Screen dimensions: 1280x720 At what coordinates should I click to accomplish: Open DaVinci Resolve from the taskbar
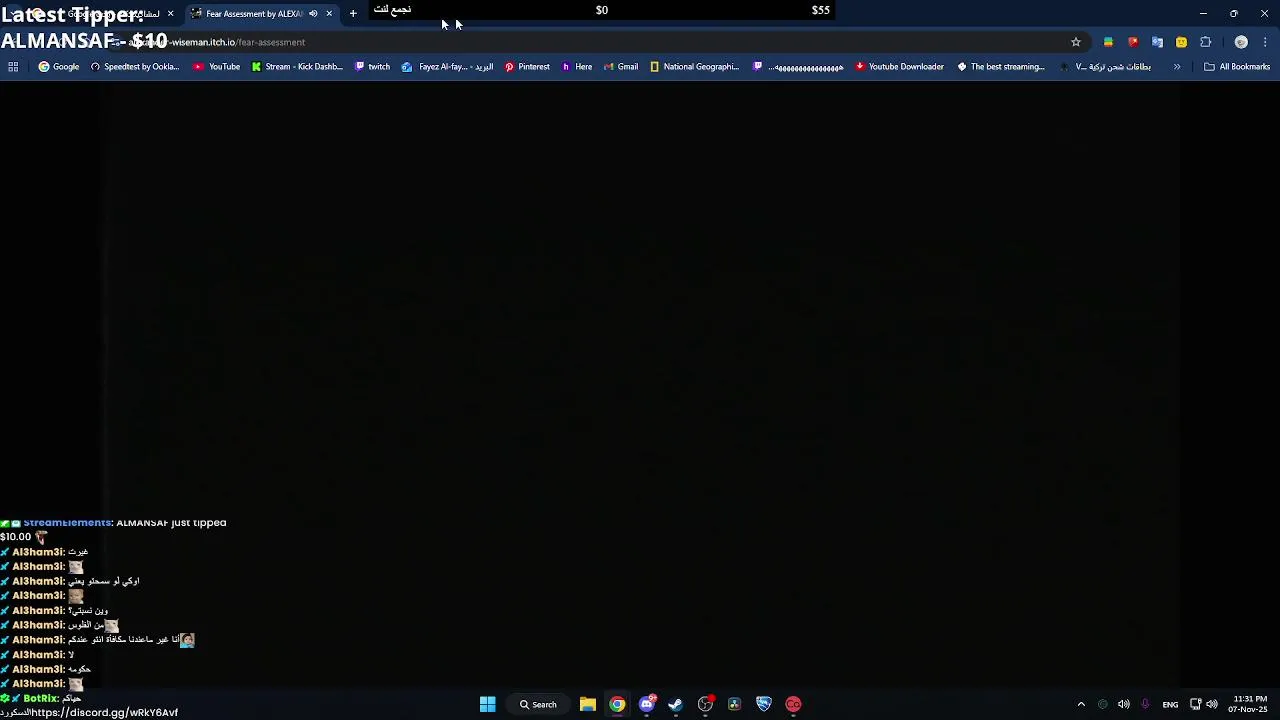pos(735,704)
